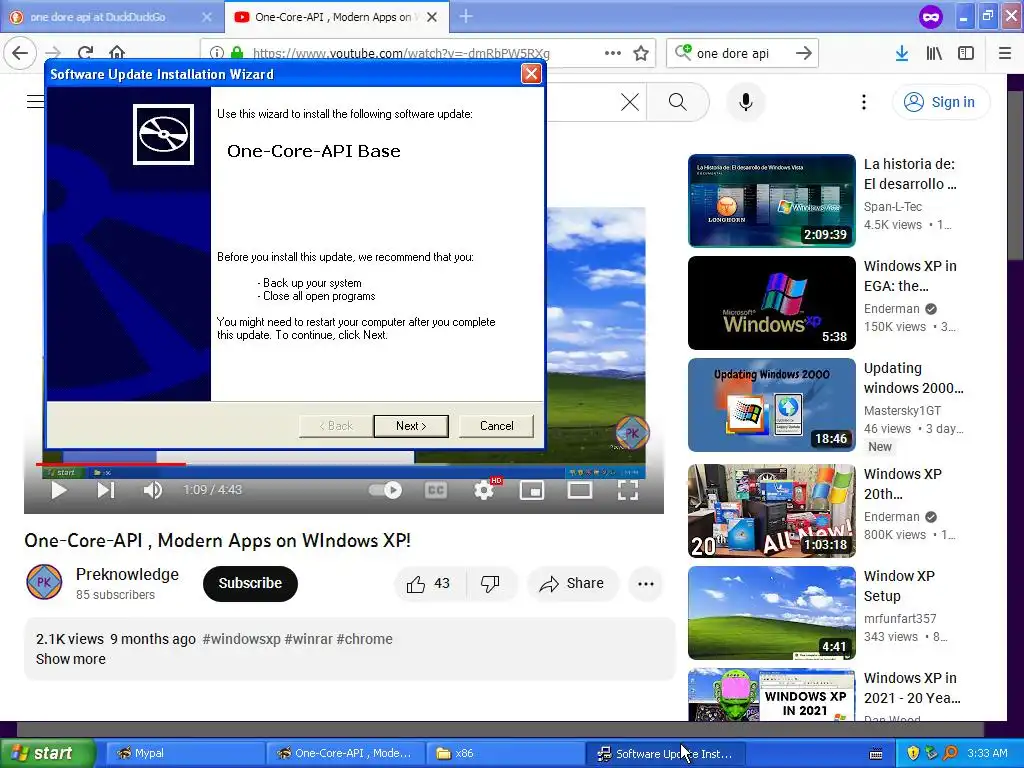The width and height of the screenshot is (1024, 768).
Task: Select the Software Update Inst taskbar item
Action: coord(665,753)
